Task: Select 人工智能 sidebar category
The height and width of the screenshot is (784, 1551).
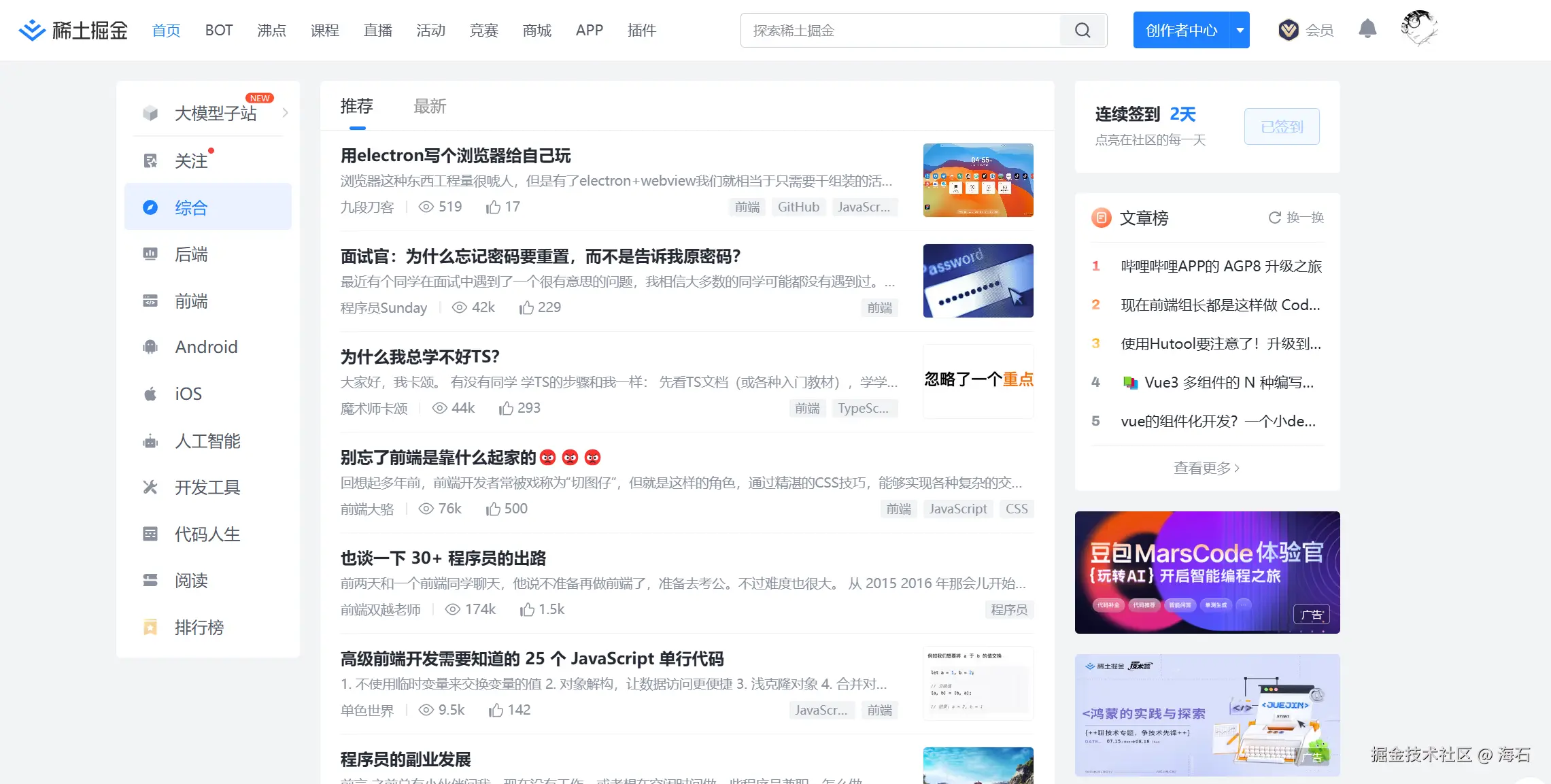Action: 207,441
